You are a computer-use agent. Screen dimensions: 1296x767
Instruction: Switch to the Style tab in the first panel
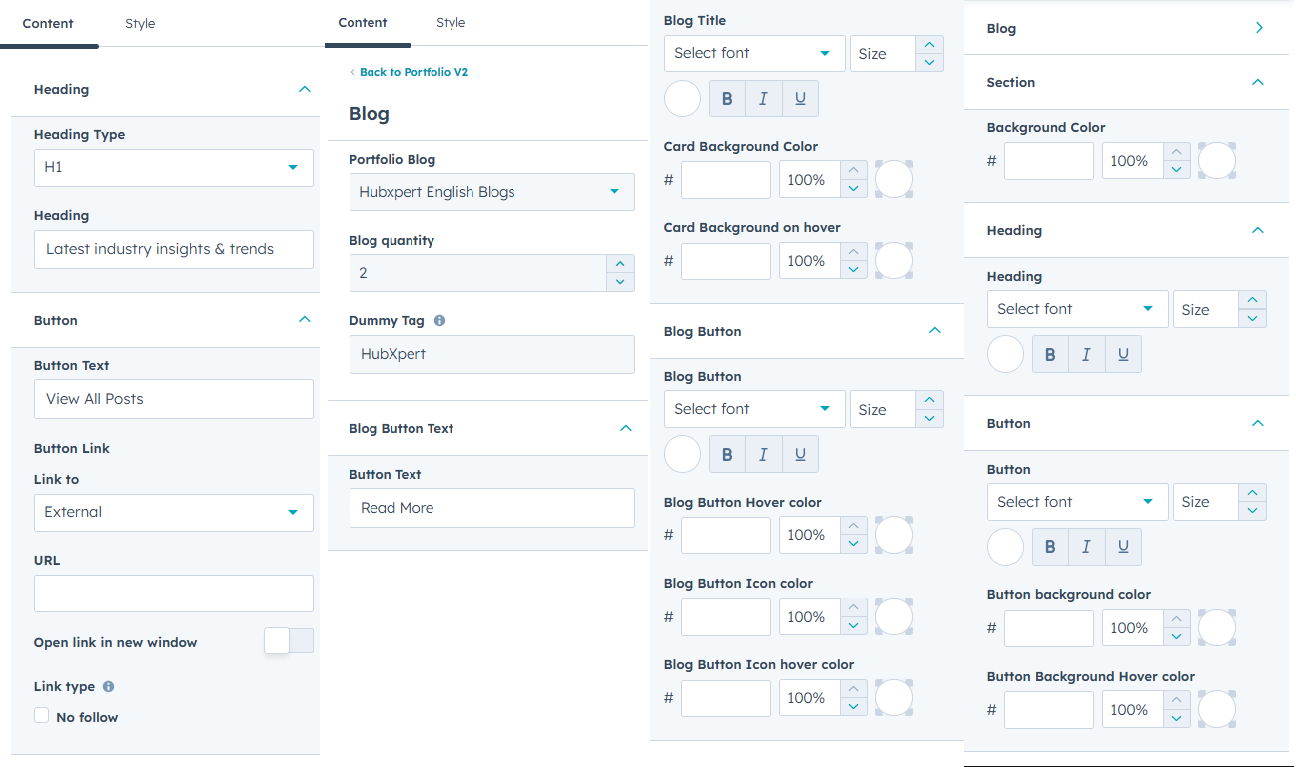pyautogui.click(x=140, y=23)
